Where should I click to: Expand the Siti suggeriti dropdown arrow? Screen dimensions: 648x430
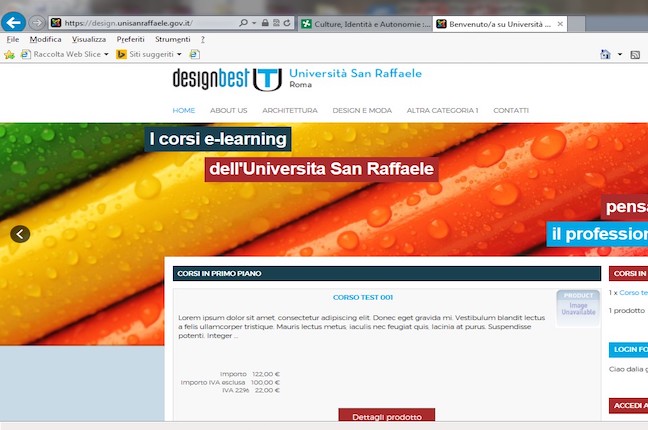[x=179, y=54]
